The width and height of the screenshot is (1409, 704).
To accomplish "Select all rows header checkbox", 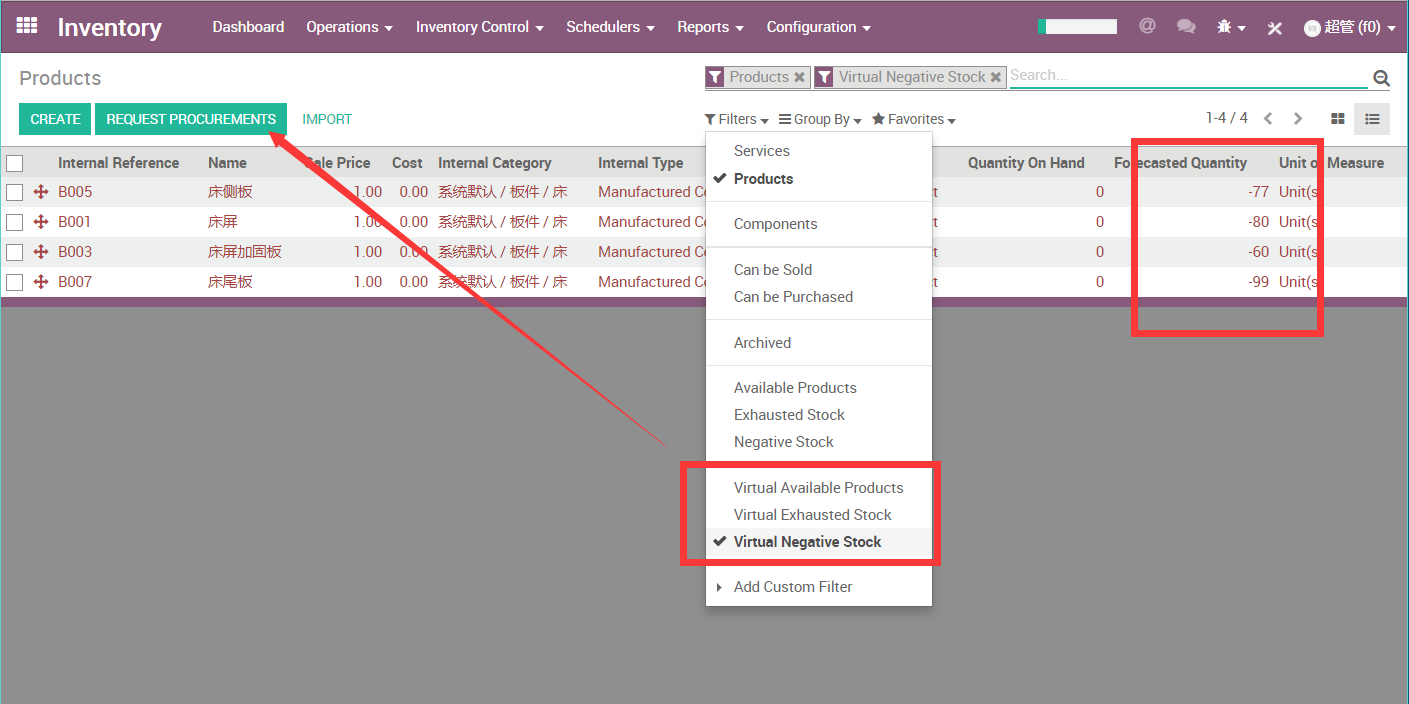I will coord(15,163).
